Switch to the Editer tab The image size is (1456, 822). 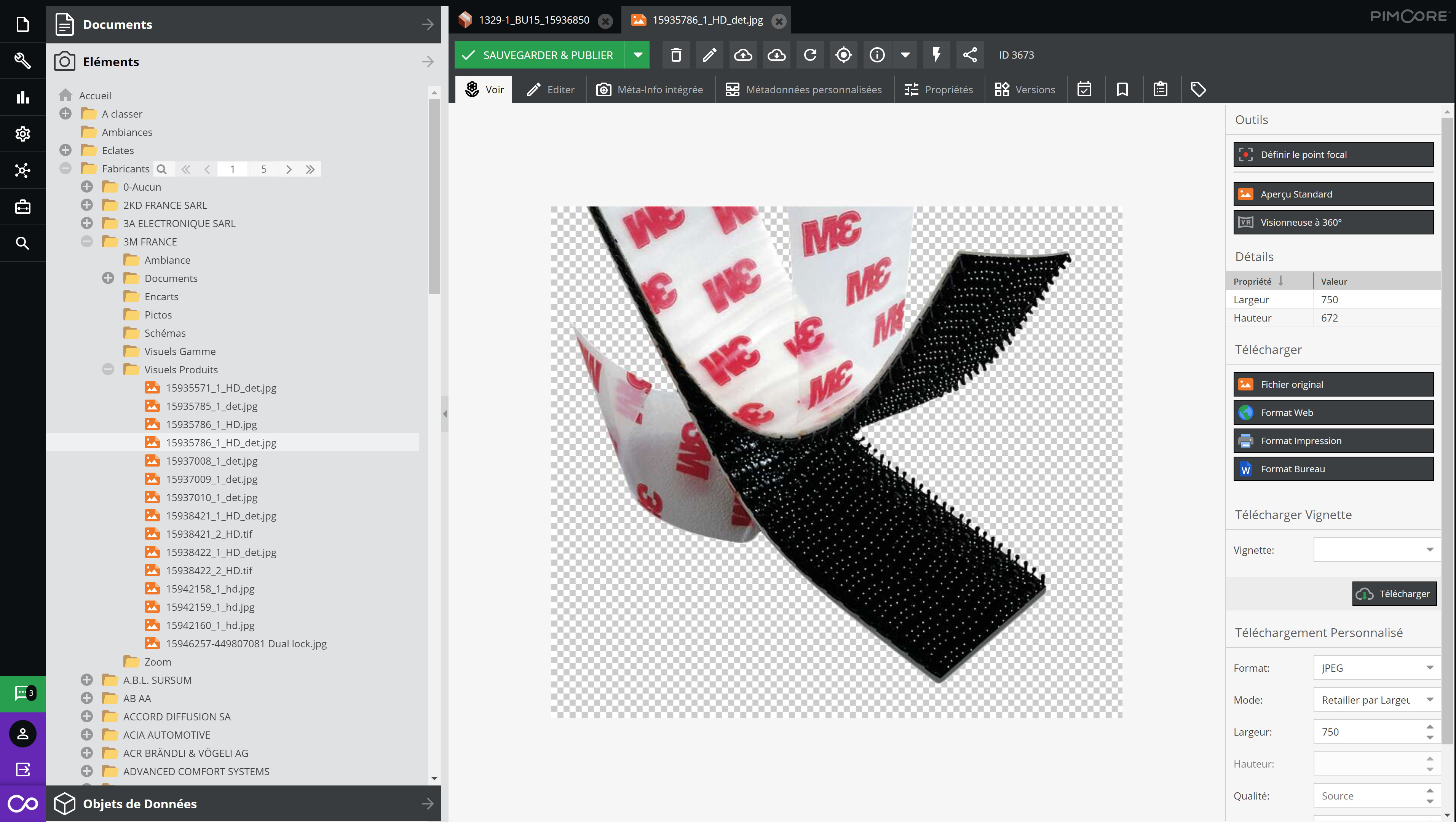click(551, 89)
